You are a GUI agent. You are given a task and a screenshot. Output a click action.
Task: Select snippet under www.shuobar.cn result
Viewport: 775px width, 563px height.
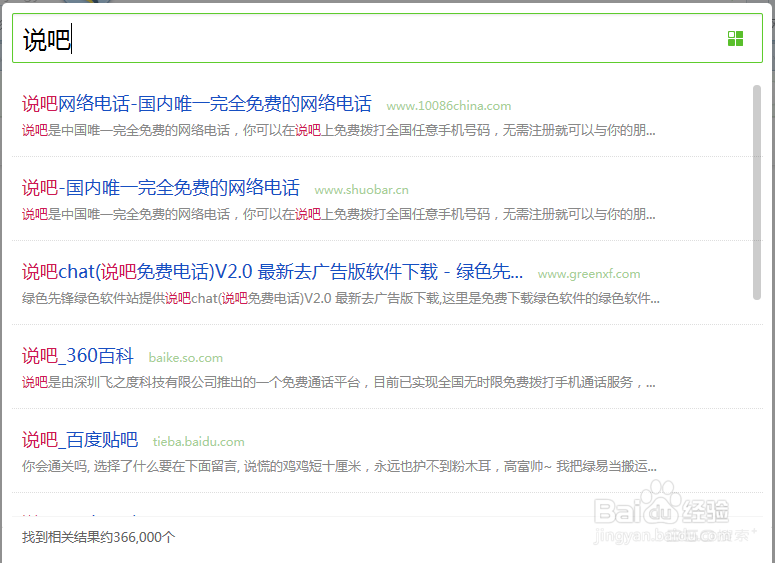click(339, 215)
